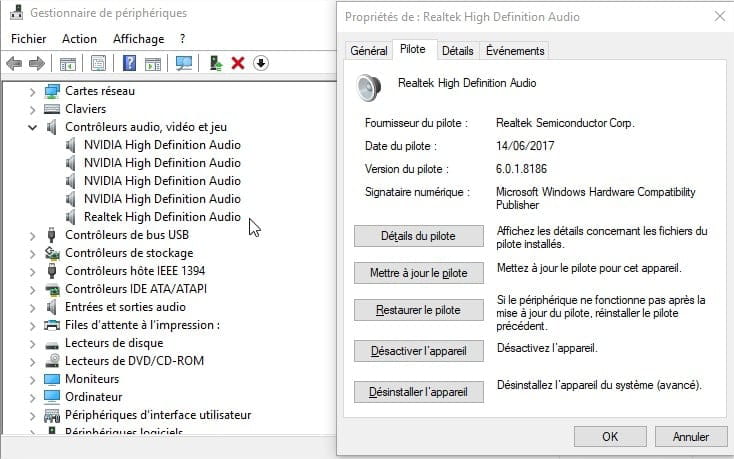Open the Affichage menu
734x459 pixels.
coord(138,39)
